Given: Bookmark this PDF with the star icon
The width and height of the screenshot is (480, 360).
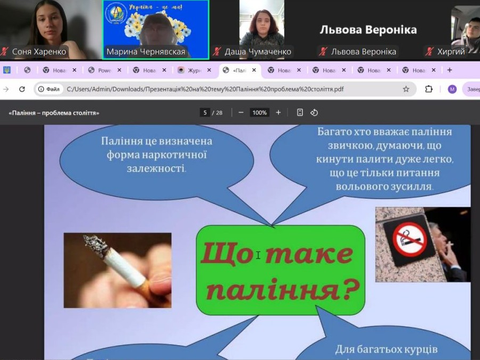Looking at the screenshot, I should click(x=406, y=89).
